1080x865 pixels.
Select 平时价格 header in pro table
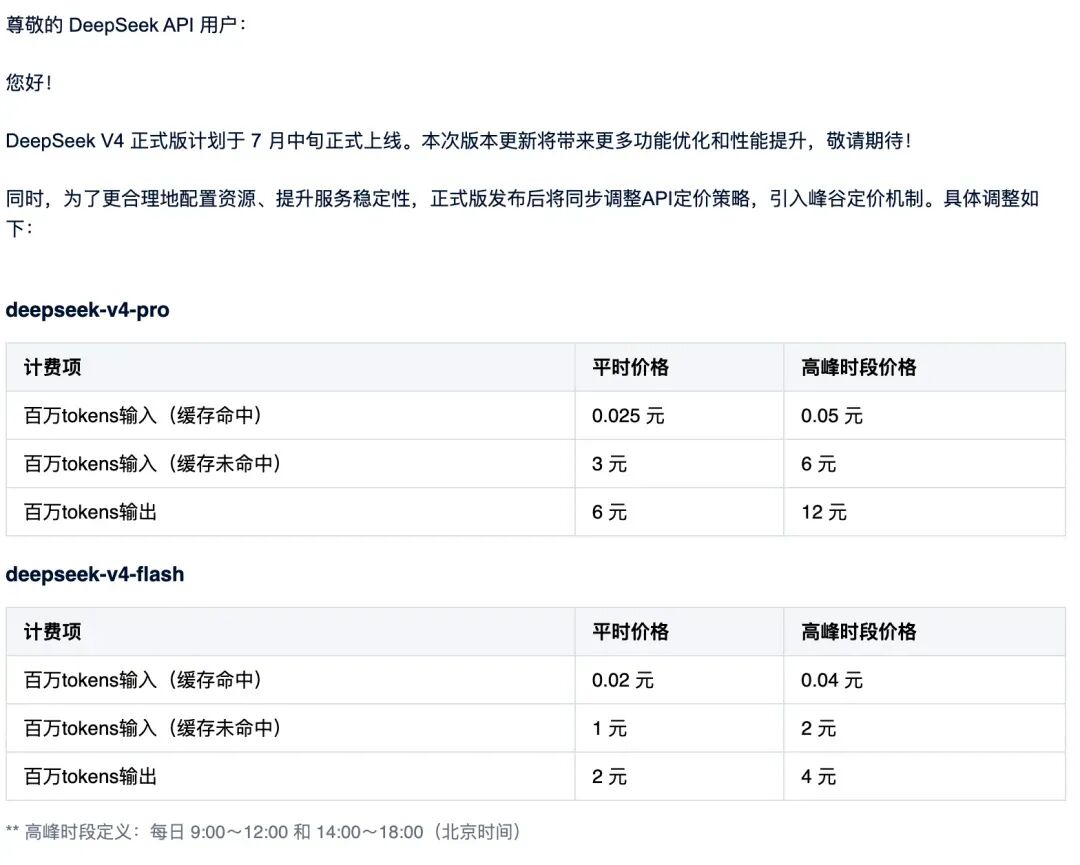click(x=630, y=367)
